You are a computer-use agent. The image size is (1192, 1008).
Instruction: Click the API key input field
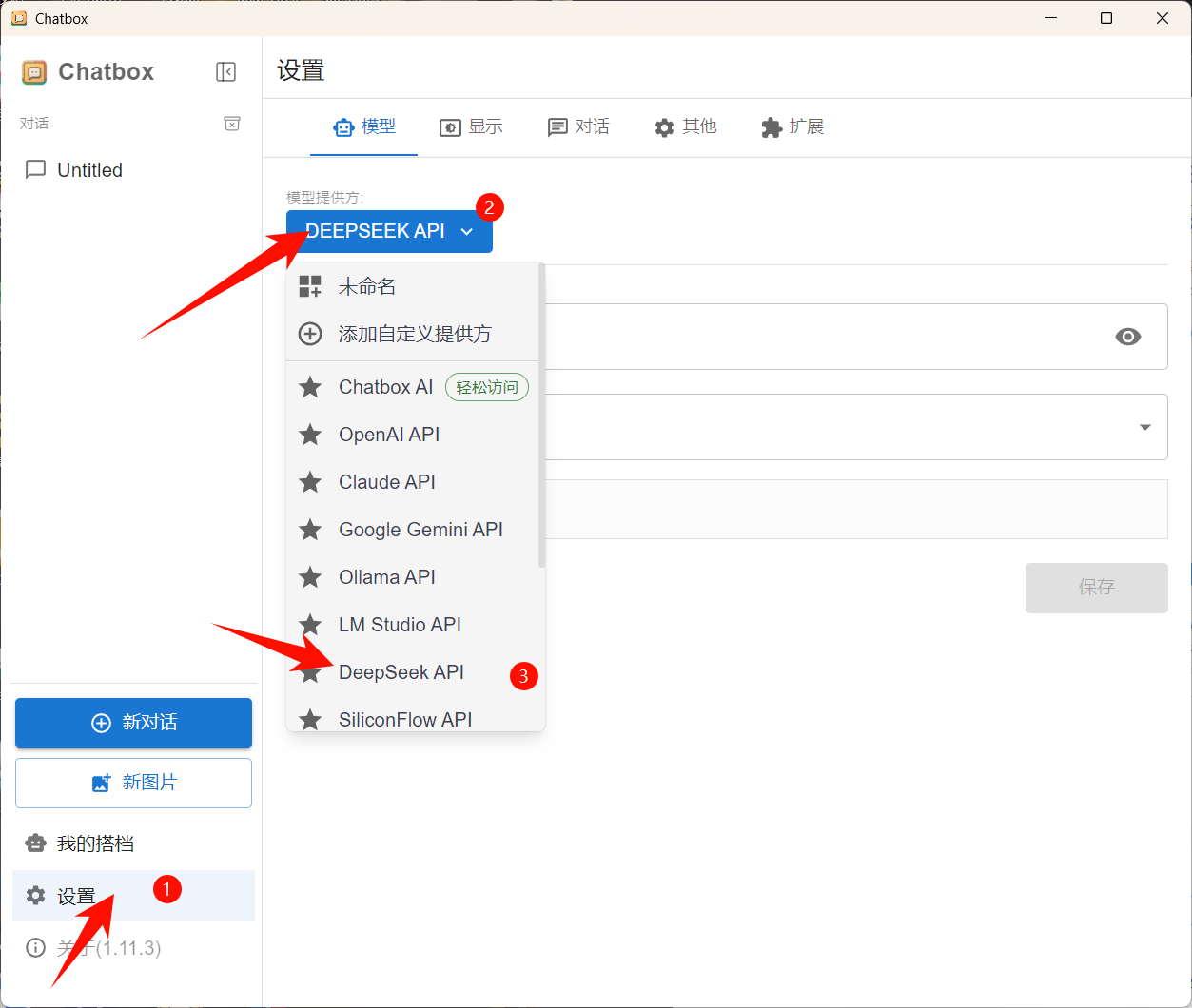(856, 337)
